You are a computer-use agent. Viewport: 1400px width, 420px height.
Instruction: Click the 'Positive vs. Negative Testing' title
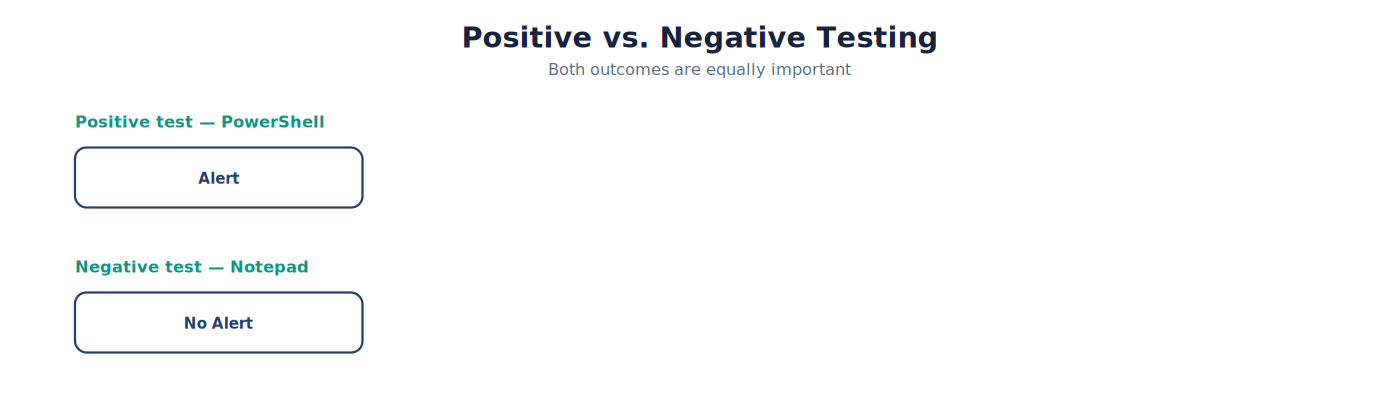[x=699, y=38]
